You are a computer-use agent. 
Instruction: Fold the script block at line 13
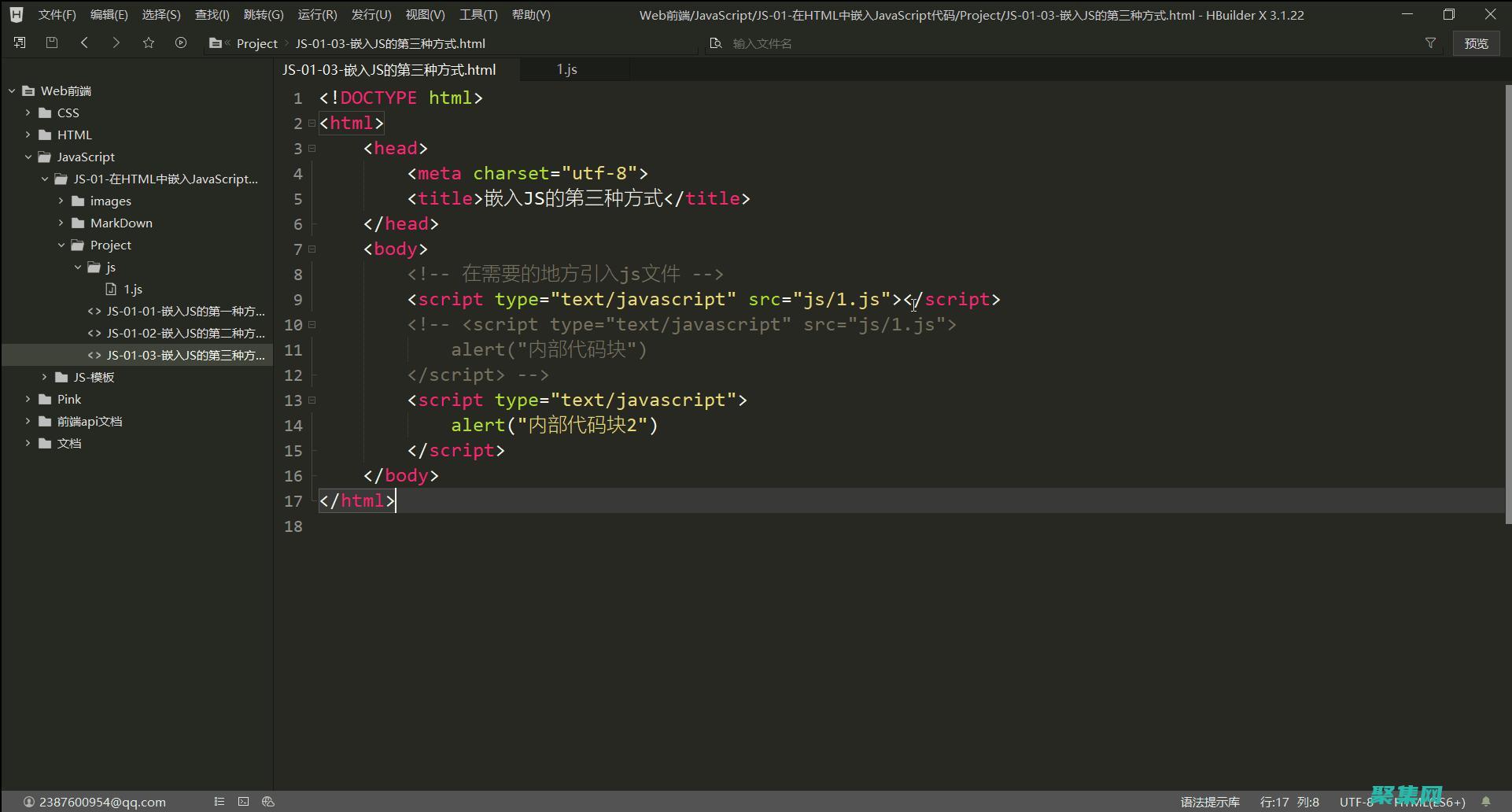click(x=312, y=400)
